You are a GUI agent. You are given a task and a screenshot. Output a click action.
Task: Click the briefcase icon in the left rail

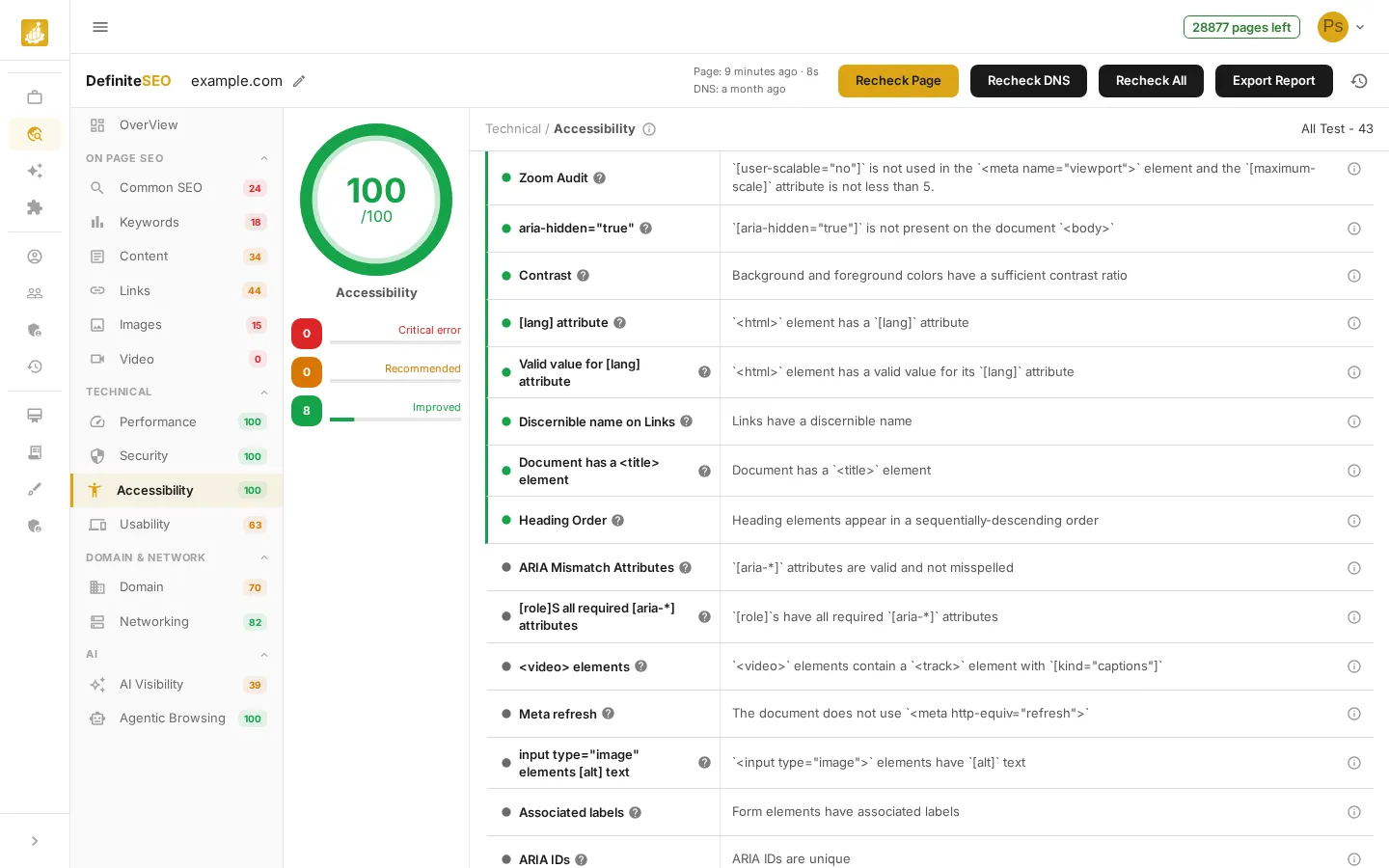coord(35,97)
